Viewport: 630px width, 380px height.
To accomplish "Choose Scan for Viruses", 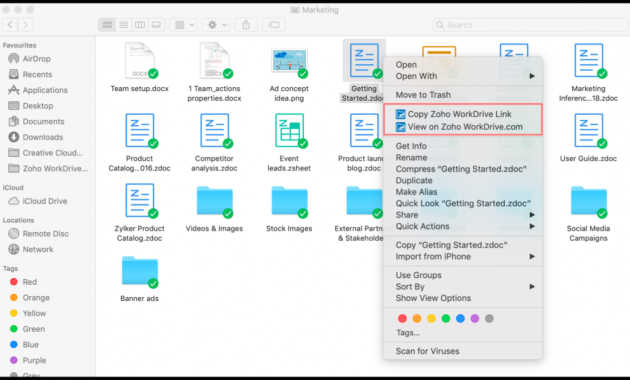I will [x=463, y=351].
